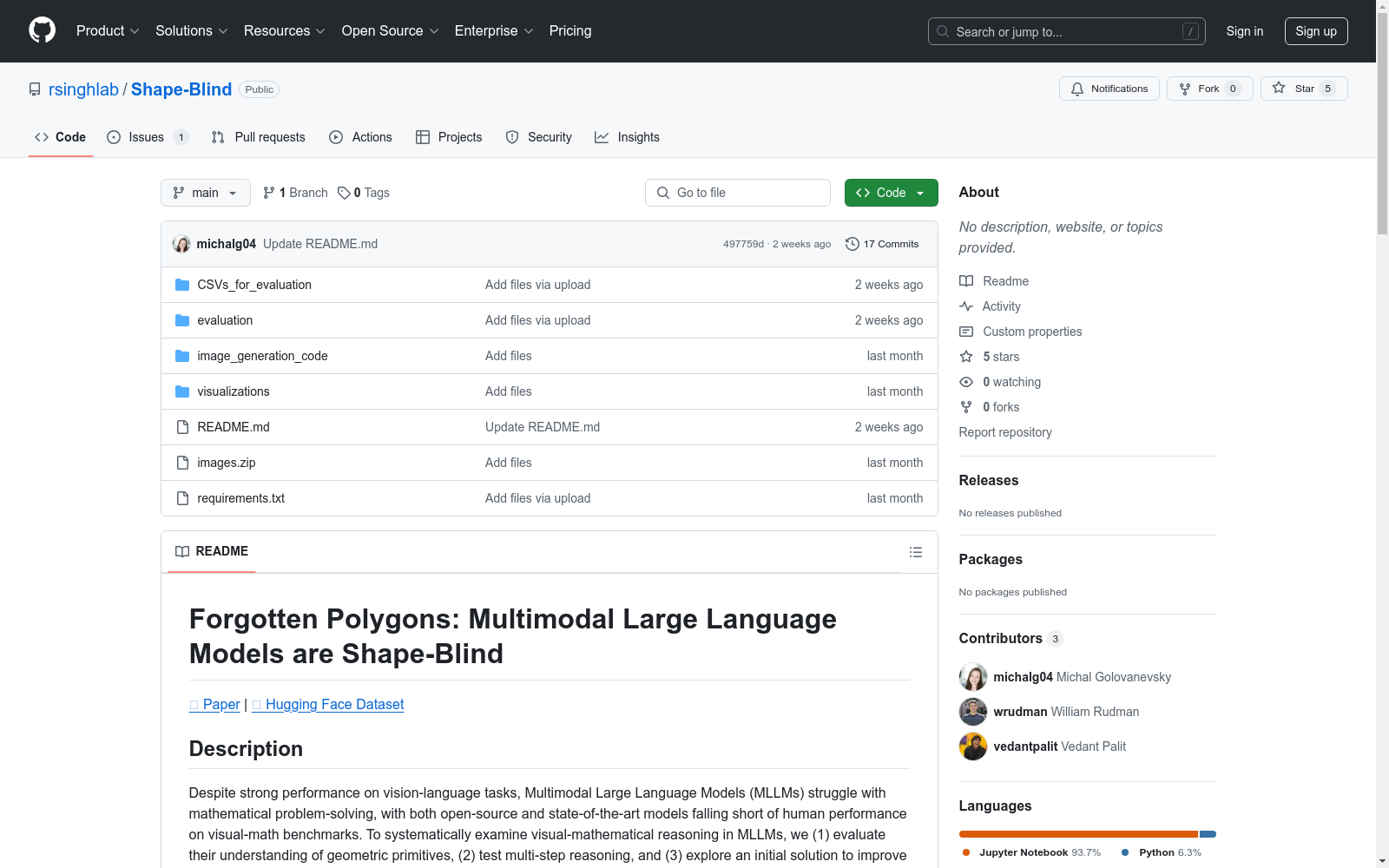Viewport: 1389px width, 868px height.
Task: Switch to the Security tab
Action: [x=538, y=137]
